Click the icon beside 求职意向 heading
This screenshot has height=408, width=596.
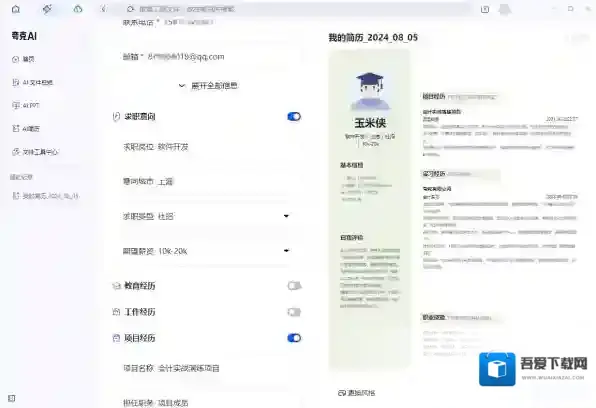[x=116, y=117]
